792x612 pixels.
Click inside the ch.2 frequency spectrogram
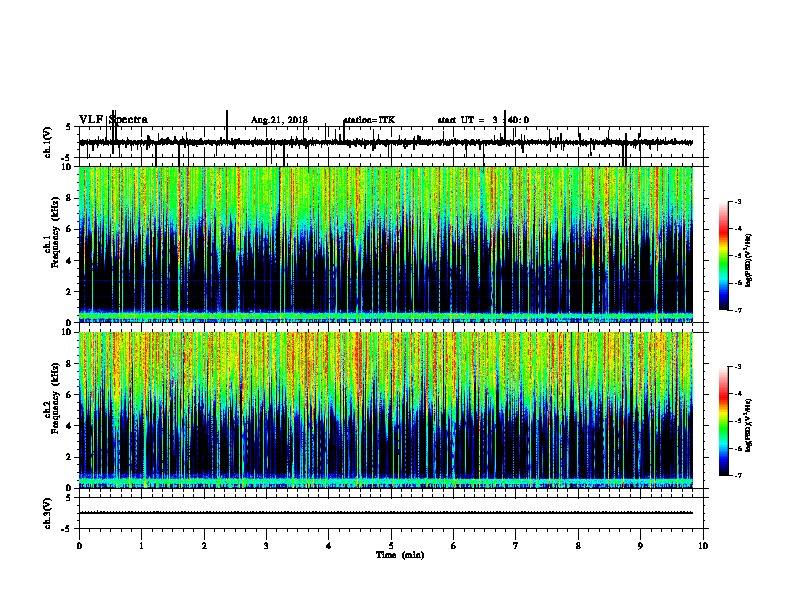point(386,410)
